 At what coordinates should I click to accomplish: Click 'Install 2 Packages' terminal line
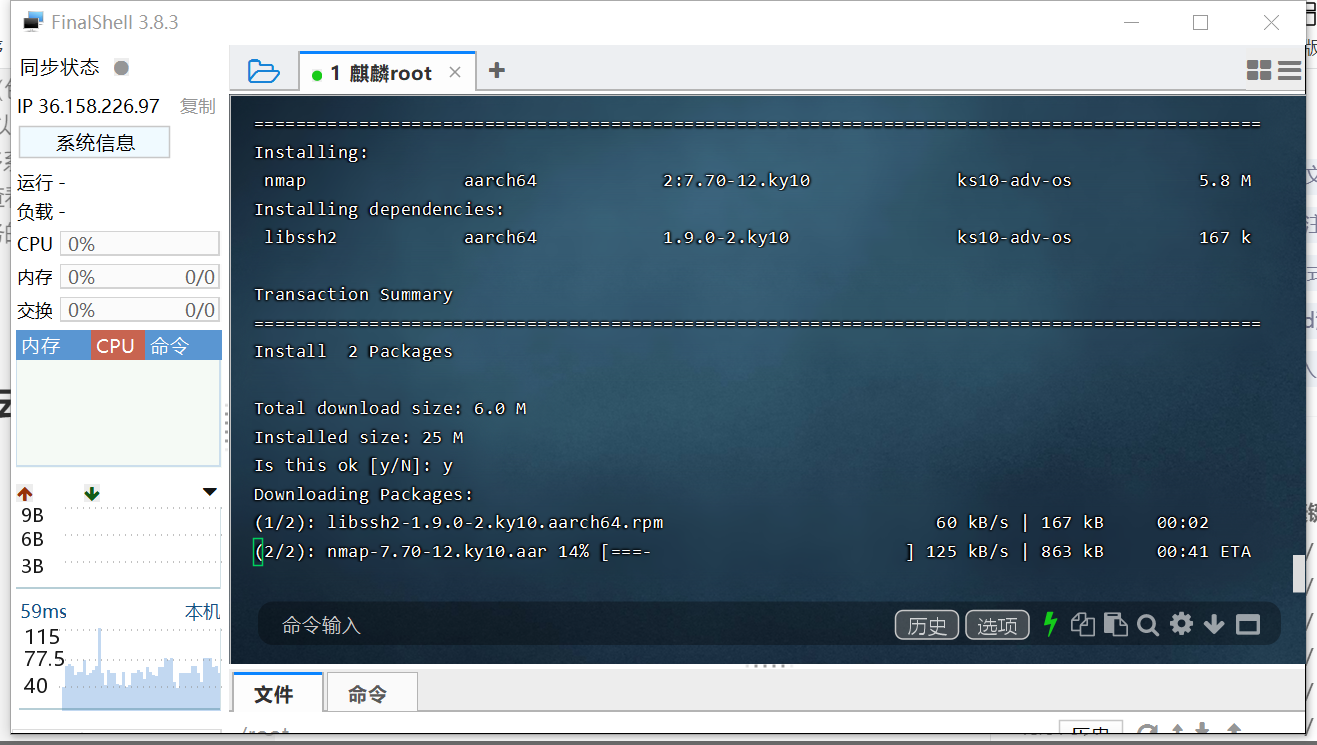[x=353, y=351]
